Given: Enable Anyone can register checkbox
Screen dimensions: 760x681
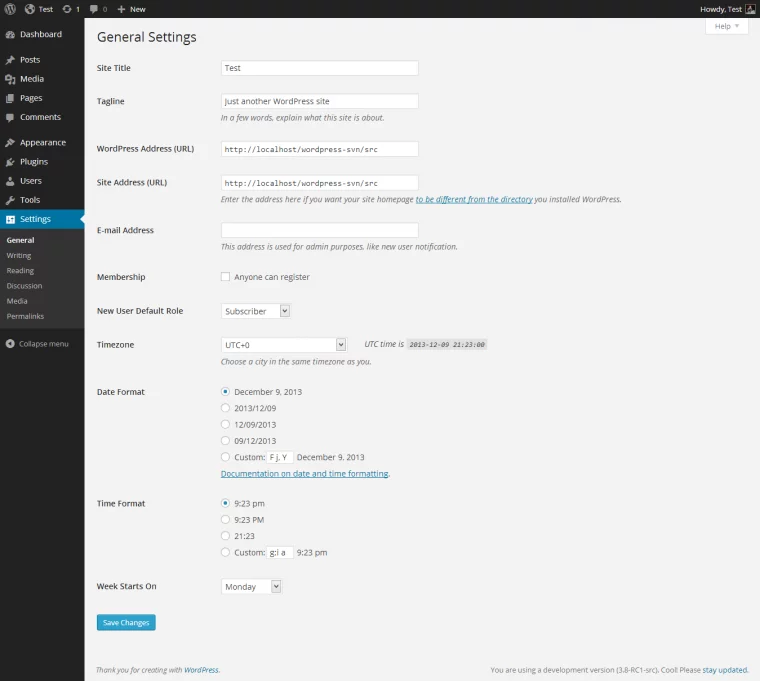Looking at the screenshot, I should click(225, 277).
